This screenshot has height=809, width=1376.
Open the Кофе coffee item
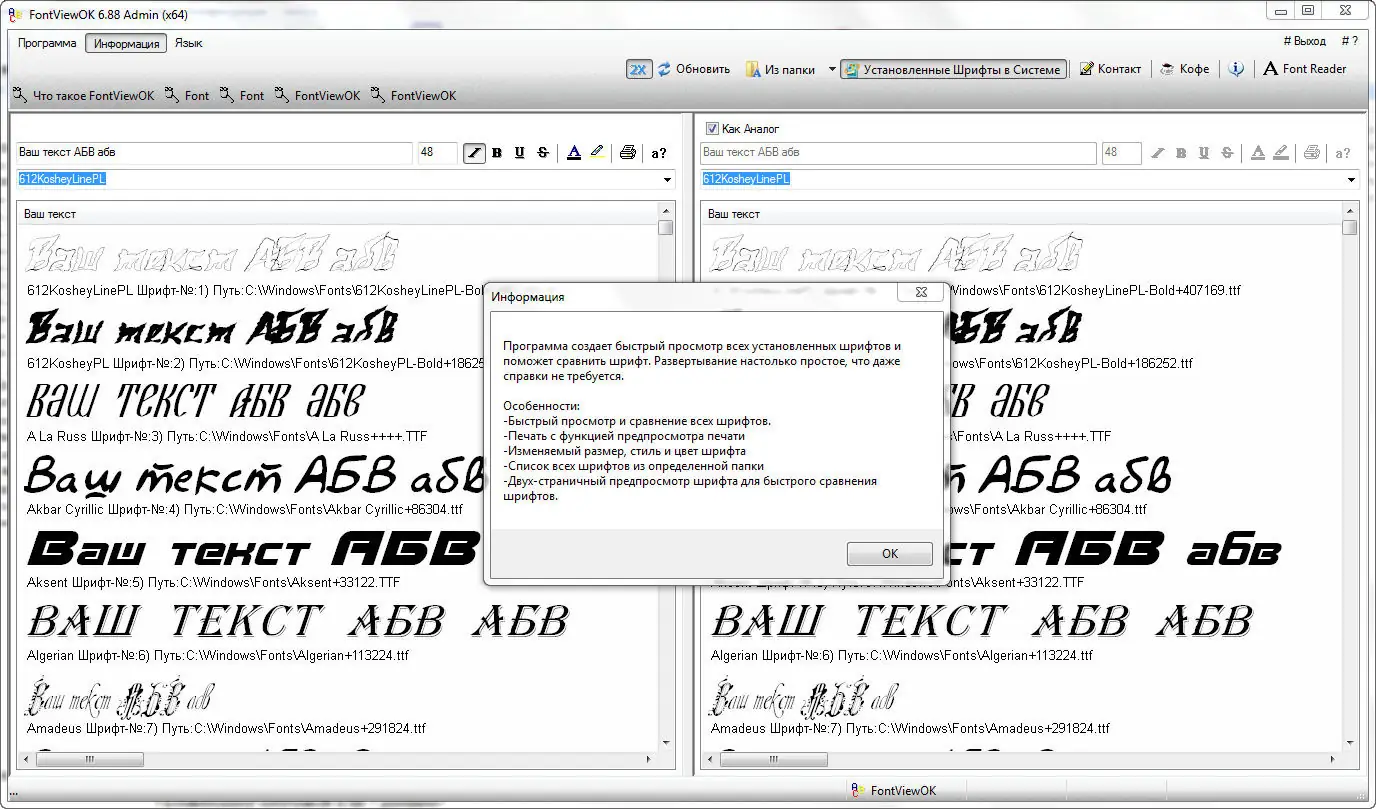(x=1184, y=69)
